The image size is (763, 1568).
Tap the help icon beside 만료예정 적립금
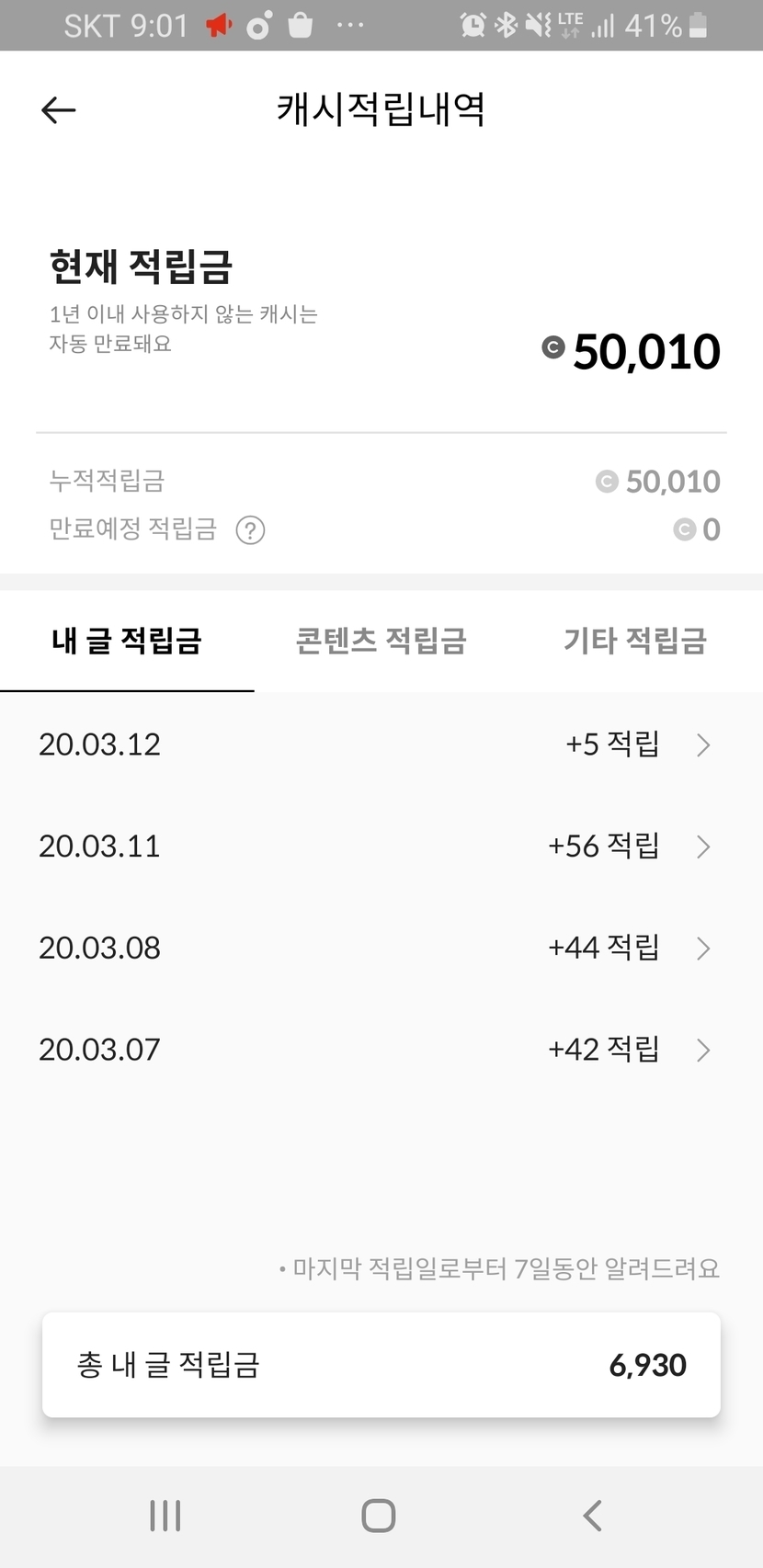250,530
